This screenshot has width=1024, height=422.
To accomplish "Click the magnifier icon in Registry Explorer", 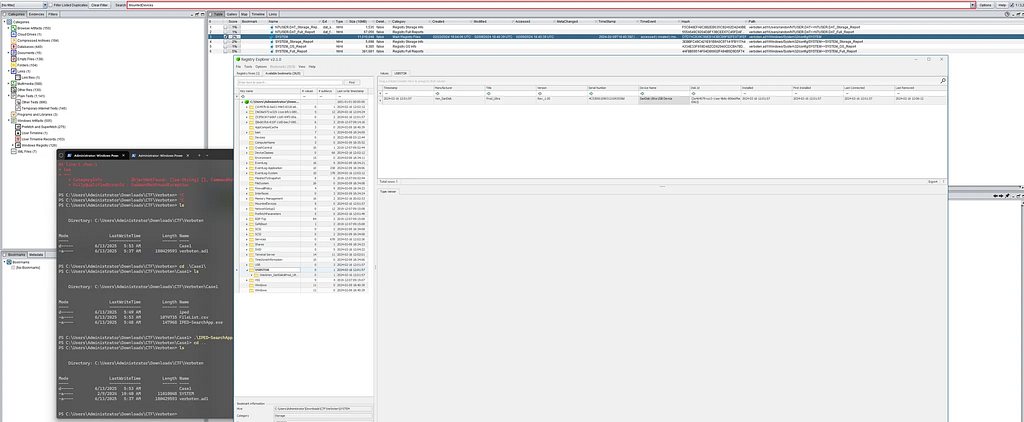I will click(943, 81).
